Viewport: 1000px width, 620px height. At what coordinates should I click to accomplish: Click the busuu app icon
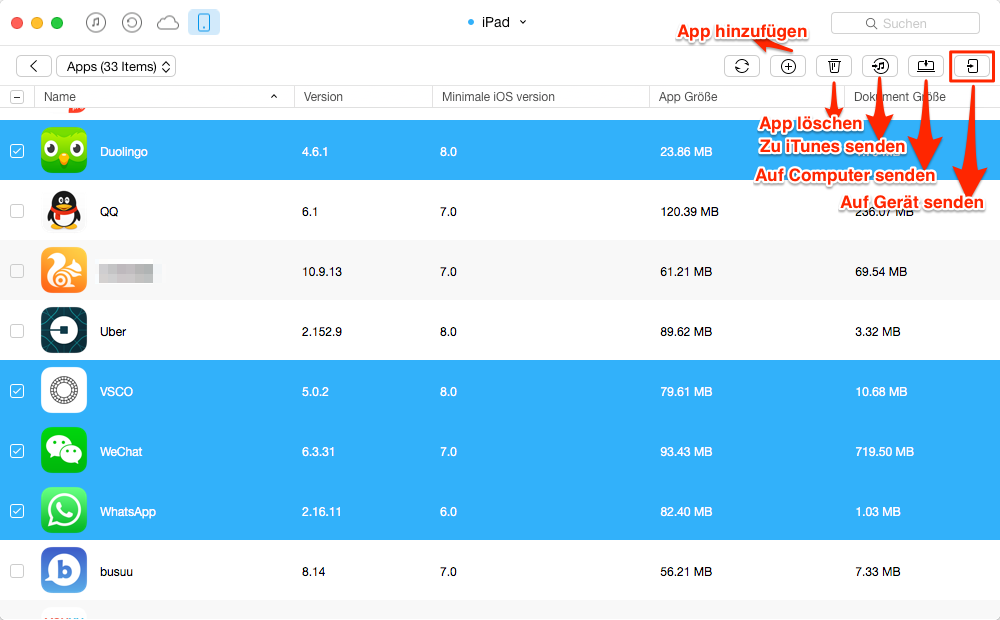click(x=64, y=570)
